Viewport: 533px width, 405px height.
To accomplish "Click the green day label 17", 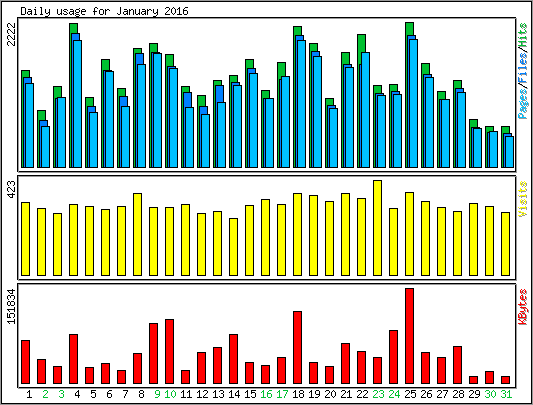I will coord(282,394).
